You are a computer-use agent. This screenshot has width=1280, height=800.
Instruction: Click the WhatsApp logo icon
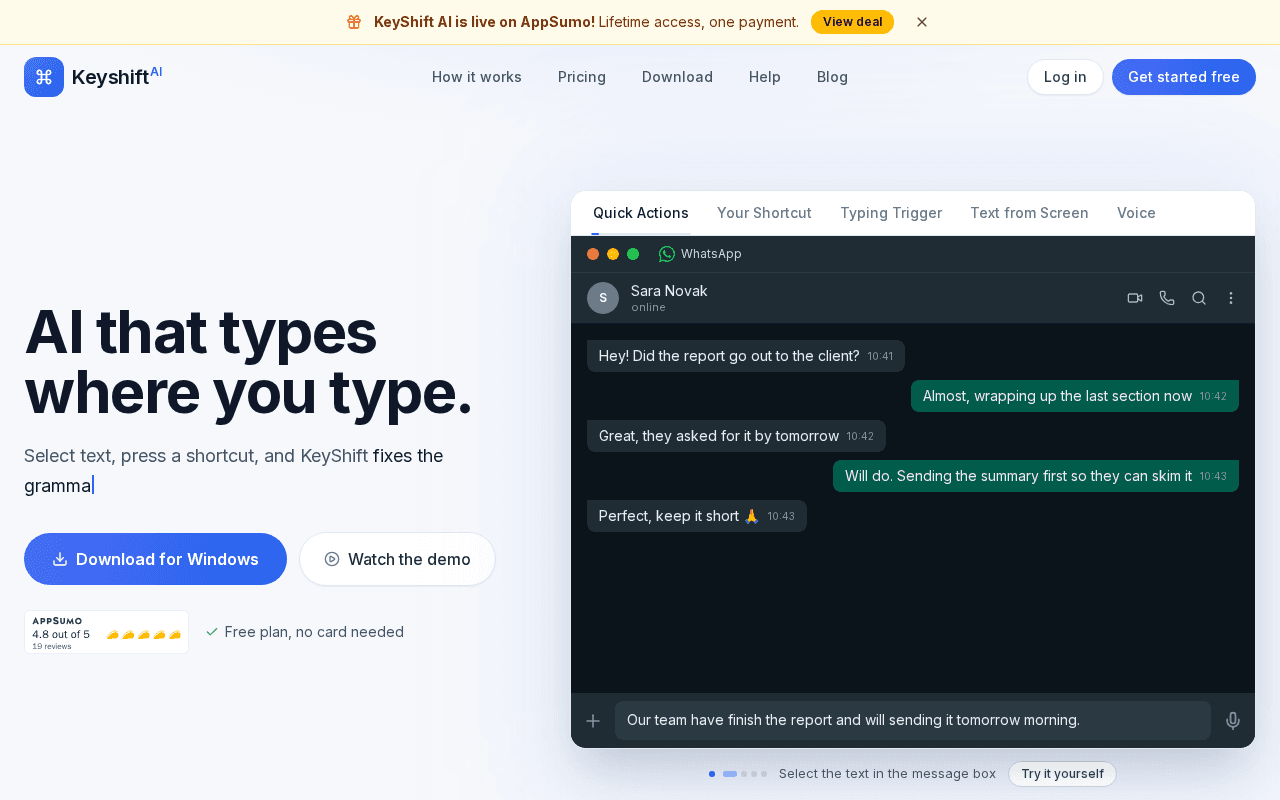(667, 254)
